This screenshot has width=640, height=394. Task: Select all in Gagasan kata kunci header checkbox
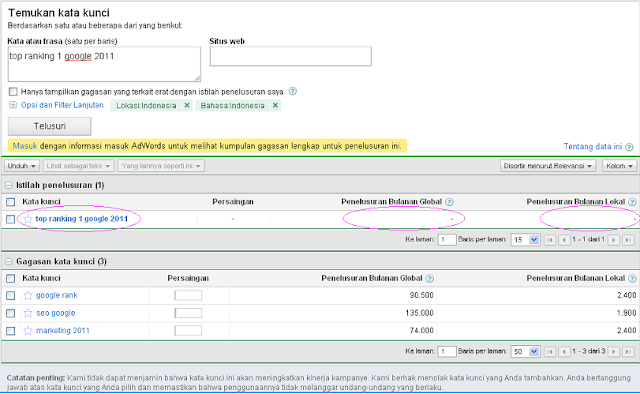coord(11,278)
